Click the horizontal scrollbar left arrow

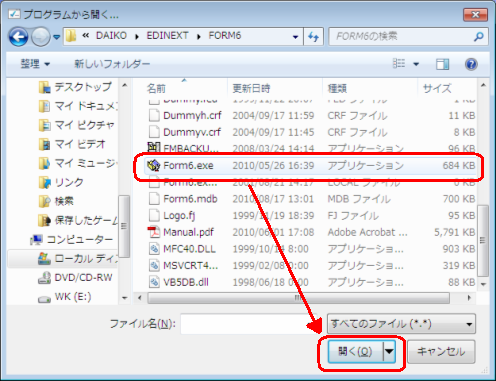(140, 298)
